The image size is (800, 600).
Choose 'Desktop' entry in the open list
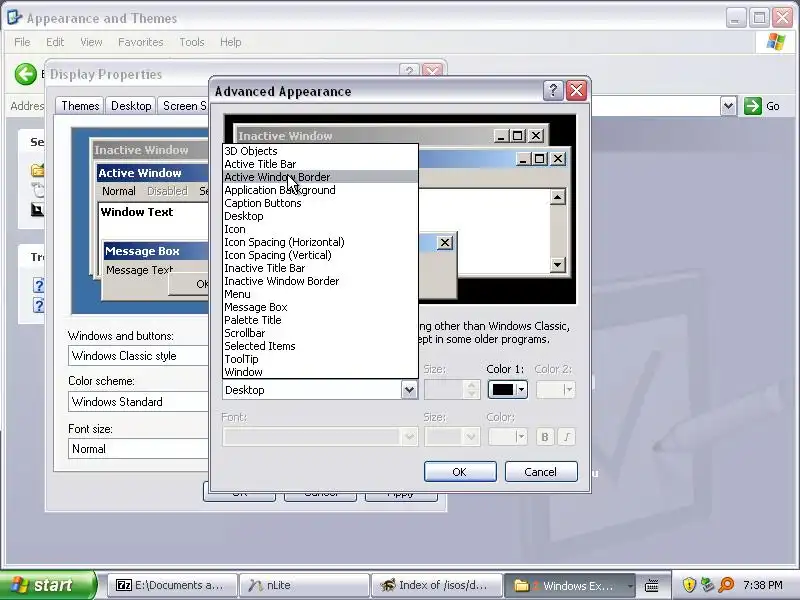click(x=320, y=216)
